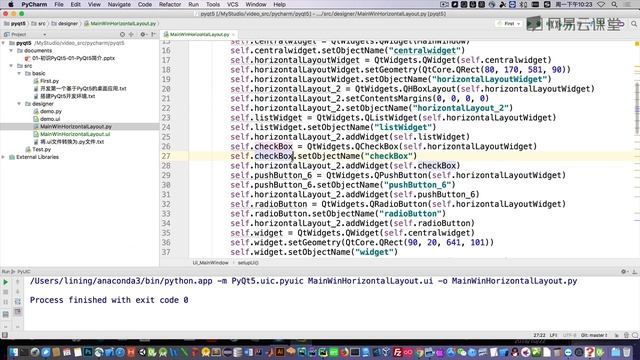Viewport: 640px width, 360px height.
Task: Click macOS clock in the menu bar
Action: click(x=573, y=4)
